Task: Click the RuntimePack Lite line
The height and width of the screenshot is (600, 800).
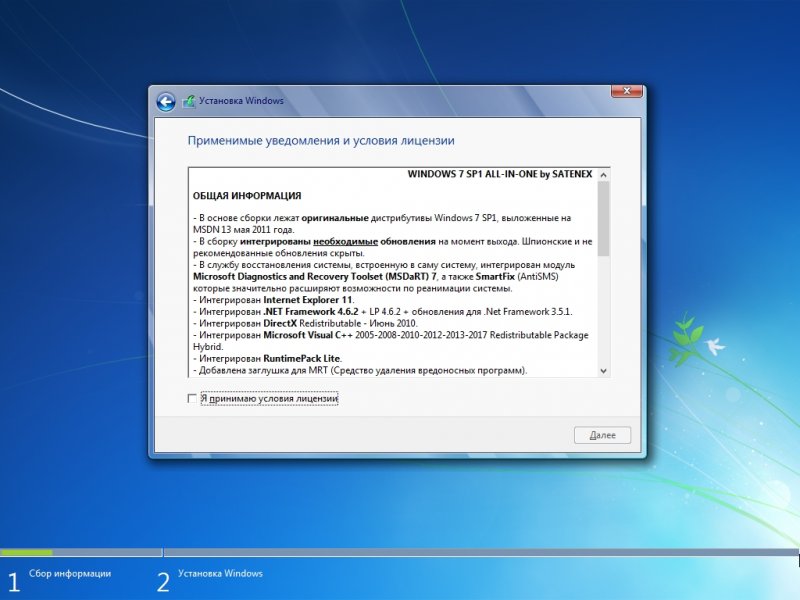Action: pyautogui.click(x=267, y=359)
